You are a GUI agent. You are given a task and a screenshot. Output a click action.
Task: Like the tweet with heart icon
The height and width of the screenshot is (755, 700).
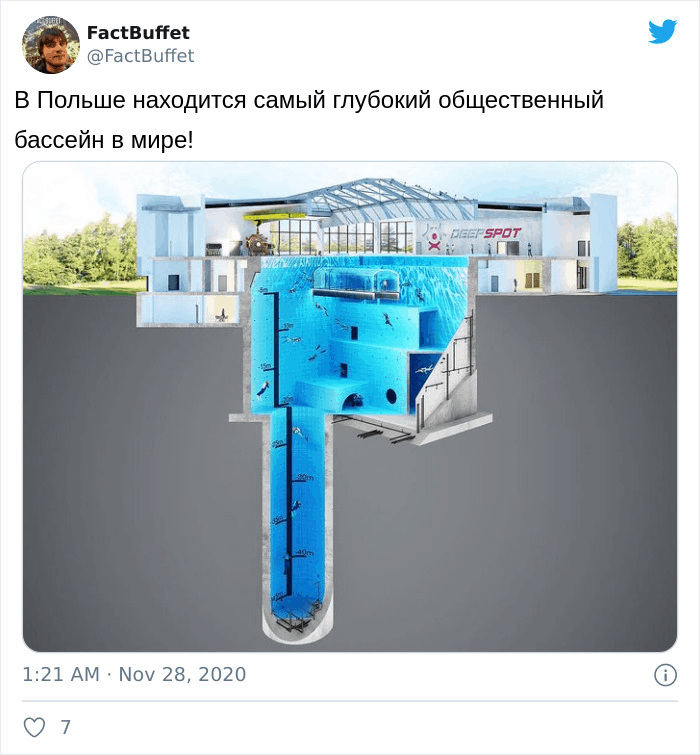pos(35,727)
